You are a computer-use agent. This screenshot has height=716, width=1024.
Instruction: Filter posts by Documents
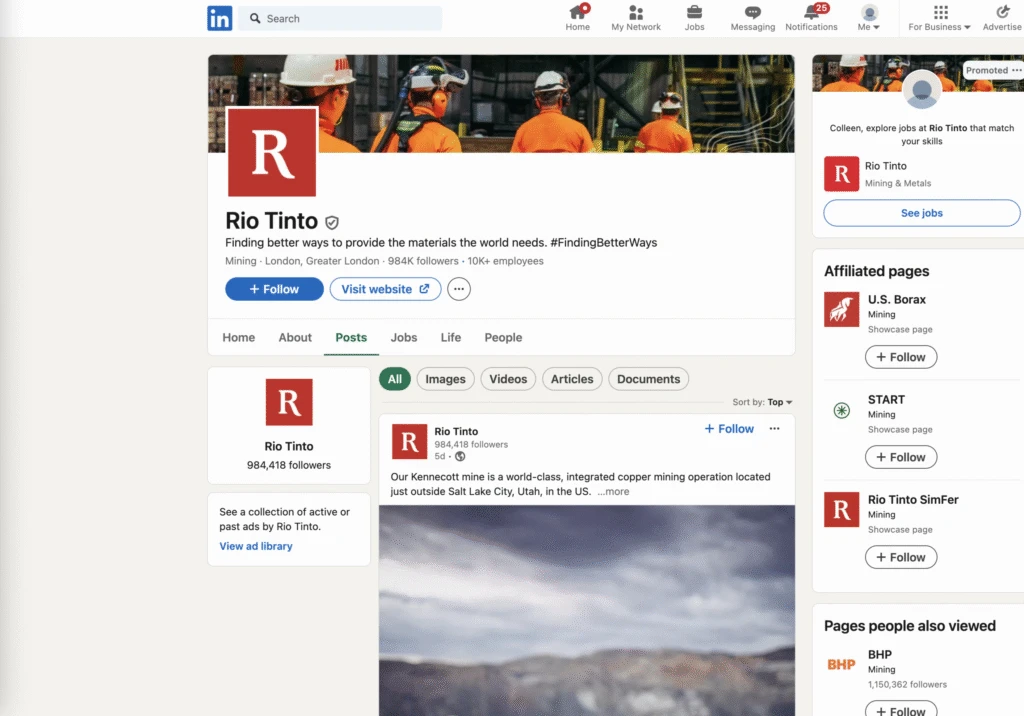[x=648, y=379]
